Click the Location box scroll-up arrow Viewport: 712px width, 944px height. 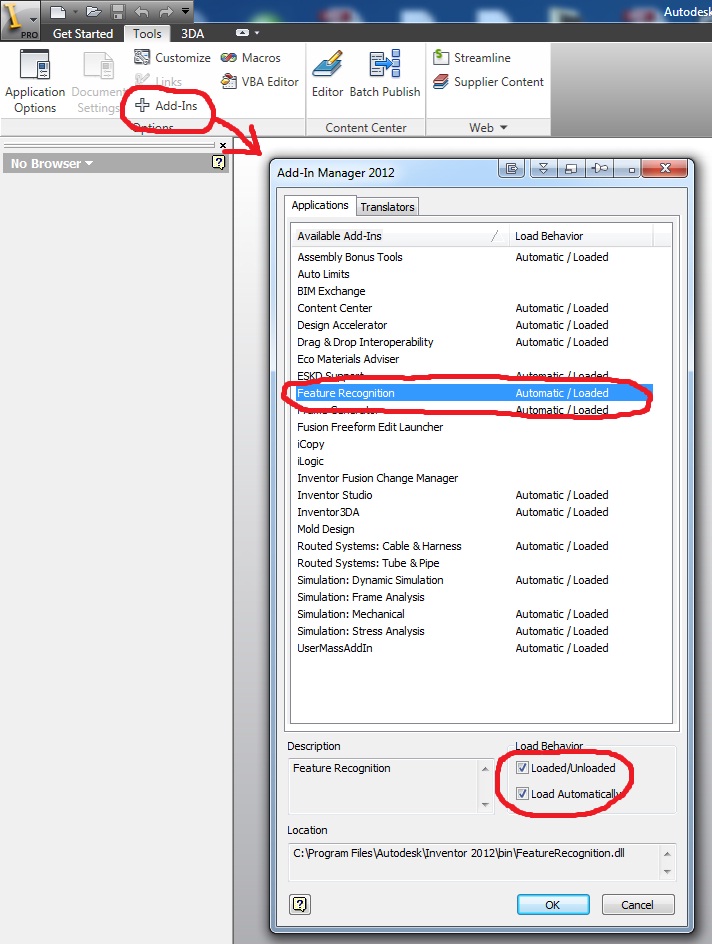(667, 854)
